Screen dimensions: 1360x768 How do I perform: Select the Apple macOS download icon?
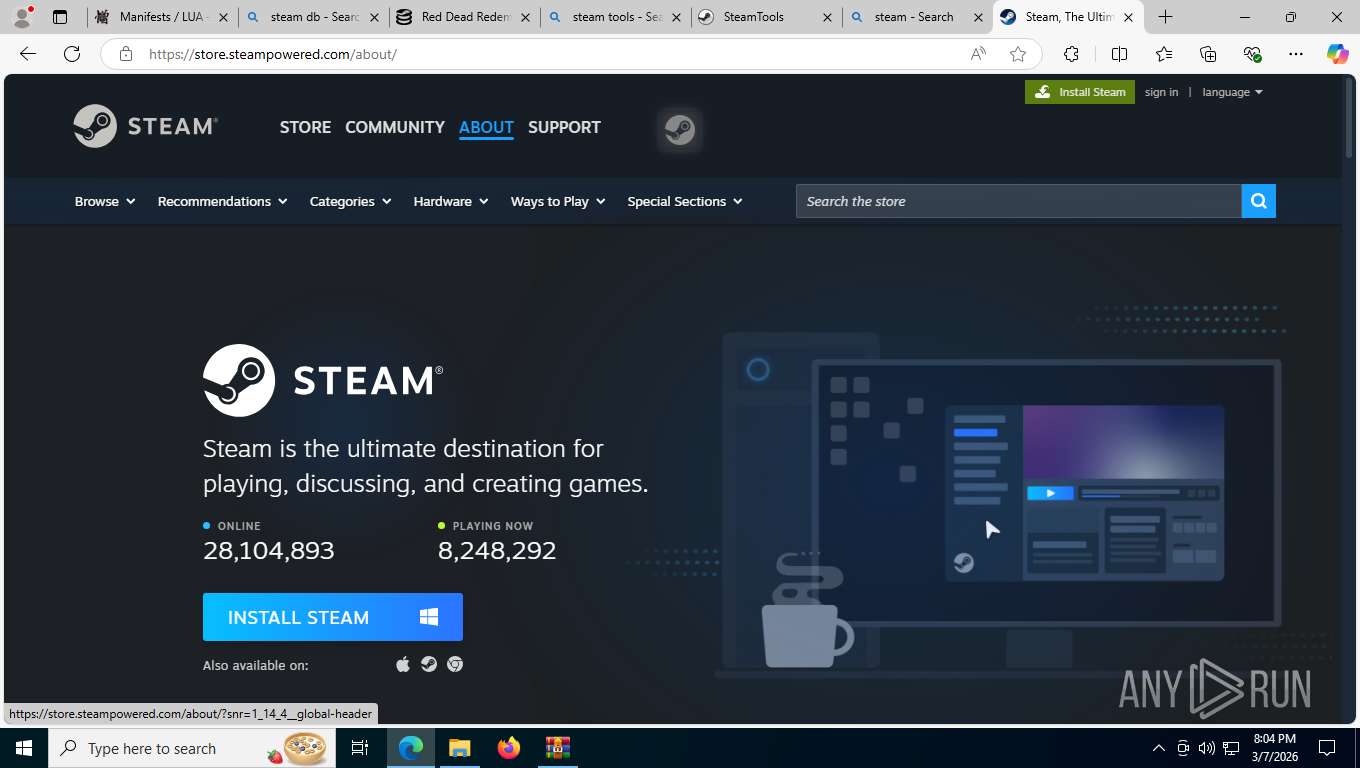(x=403, y=664)
